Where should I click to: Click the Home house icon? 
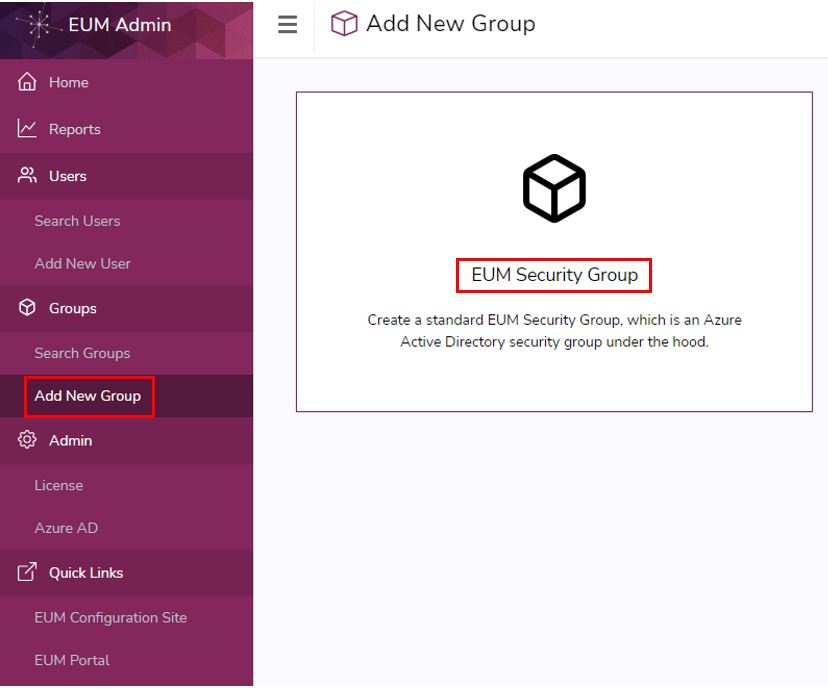27,82
